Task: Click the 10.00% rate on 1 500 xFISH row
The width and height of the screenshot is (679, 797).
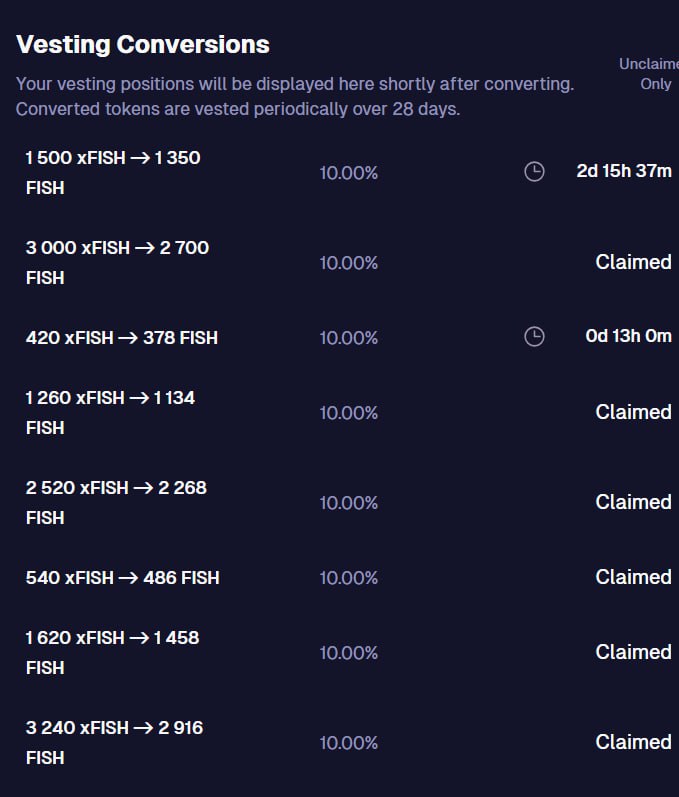Action: click(x=349, y=173)
